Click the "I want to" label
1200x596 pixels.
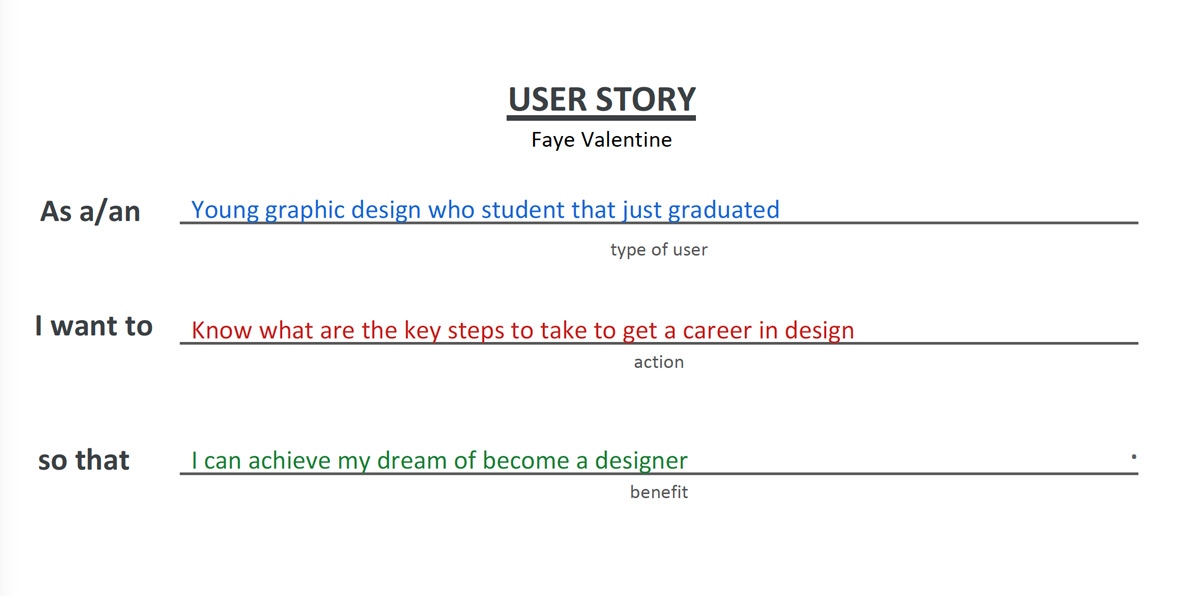(x=94, y=326)
